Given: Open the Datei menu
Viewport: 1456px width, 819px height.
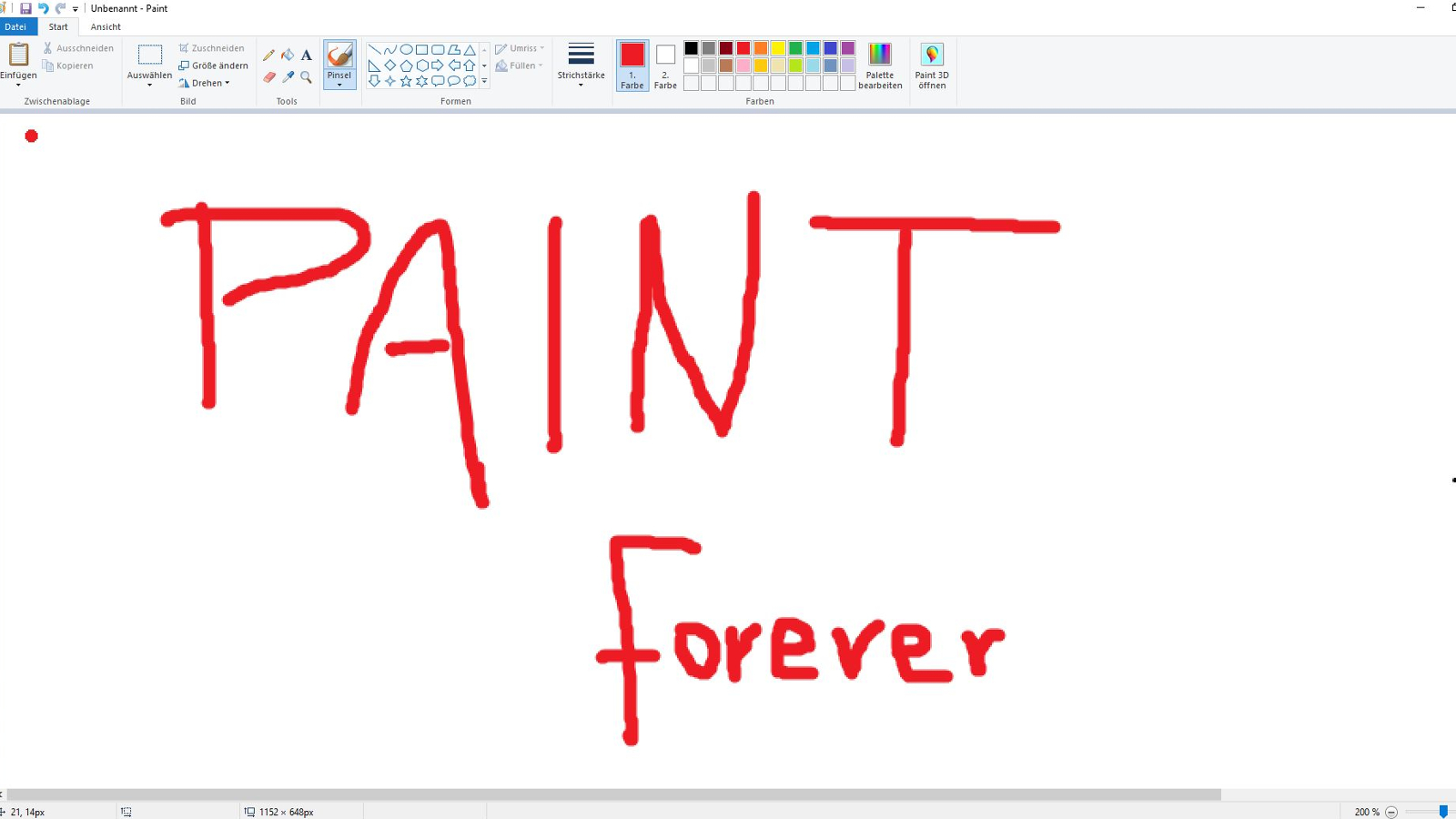Looking at the screenshot, I should (16, 26).
